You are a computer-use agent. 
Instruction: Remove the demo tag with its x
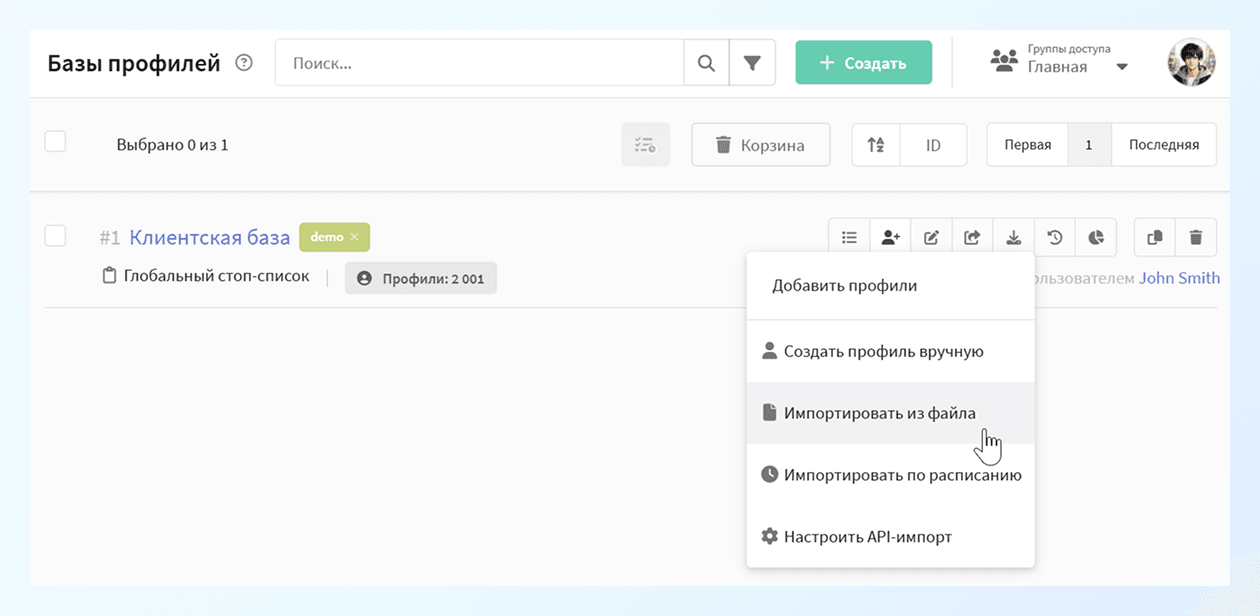[356, 237]
